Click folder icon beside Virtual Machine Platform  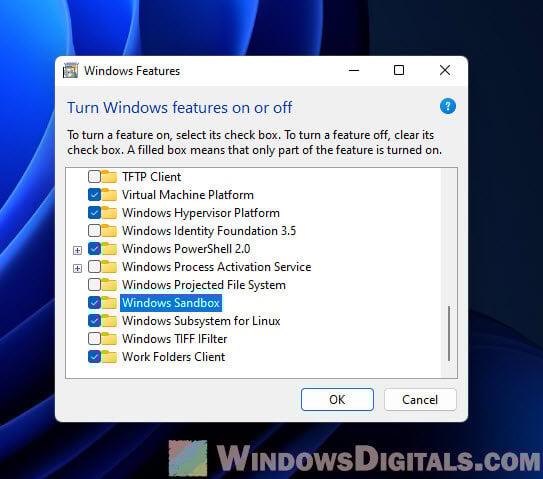(x=109, y=195)
